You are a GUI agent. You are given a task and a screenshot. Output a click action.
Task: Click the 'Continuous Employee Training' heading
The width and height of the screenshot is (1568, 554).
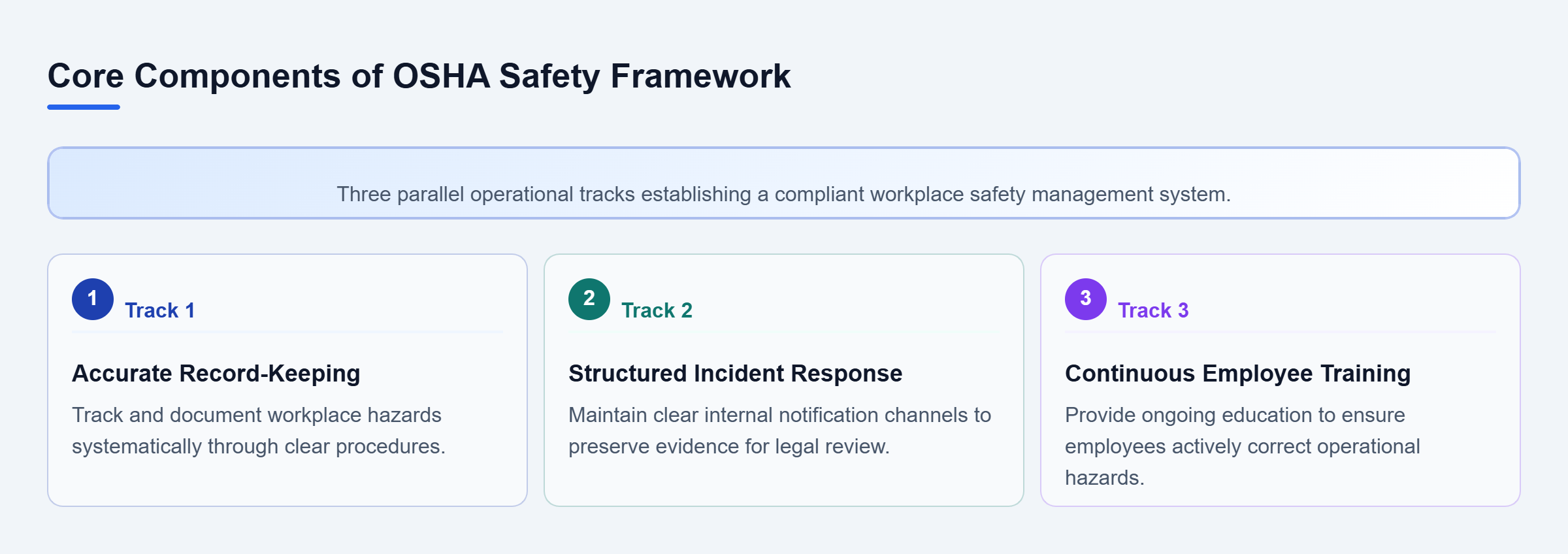click(1237, 373)
